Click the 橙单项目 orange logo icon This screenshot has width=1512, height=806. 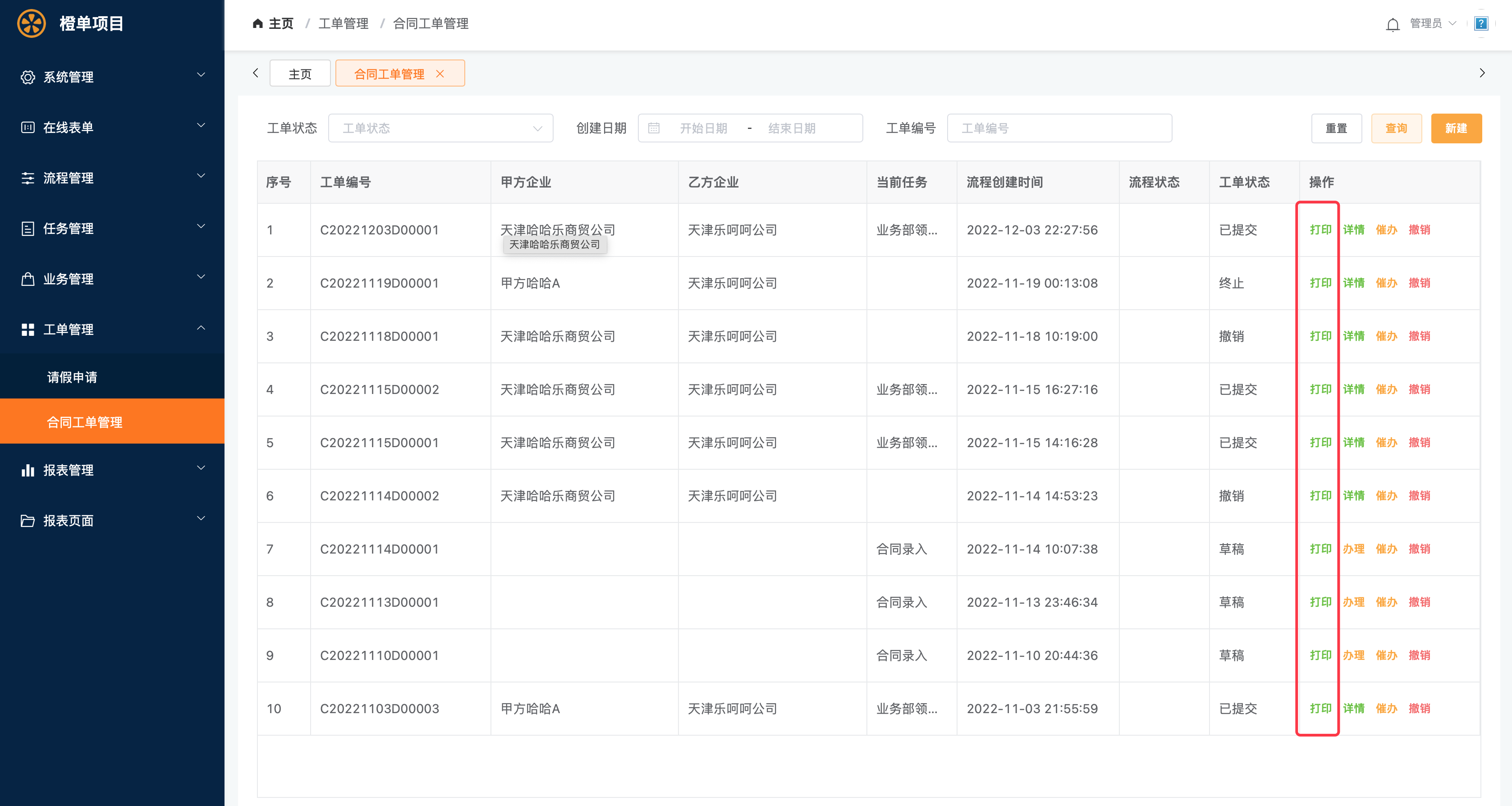point(32,23)
